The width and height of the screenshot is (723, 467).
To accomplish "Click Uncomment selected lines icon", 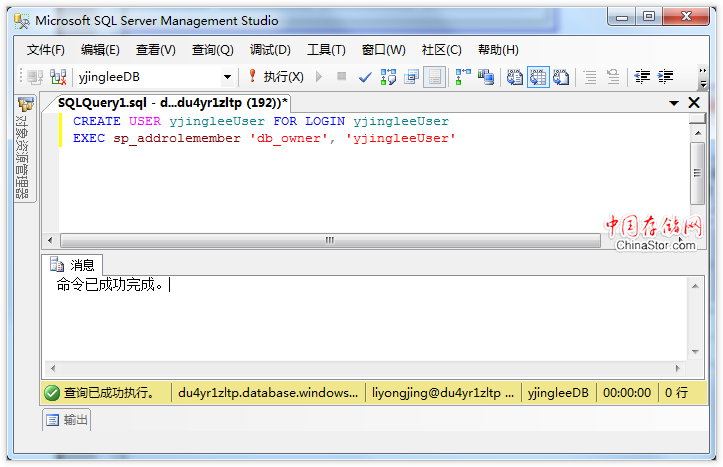I will click(613, 77).
